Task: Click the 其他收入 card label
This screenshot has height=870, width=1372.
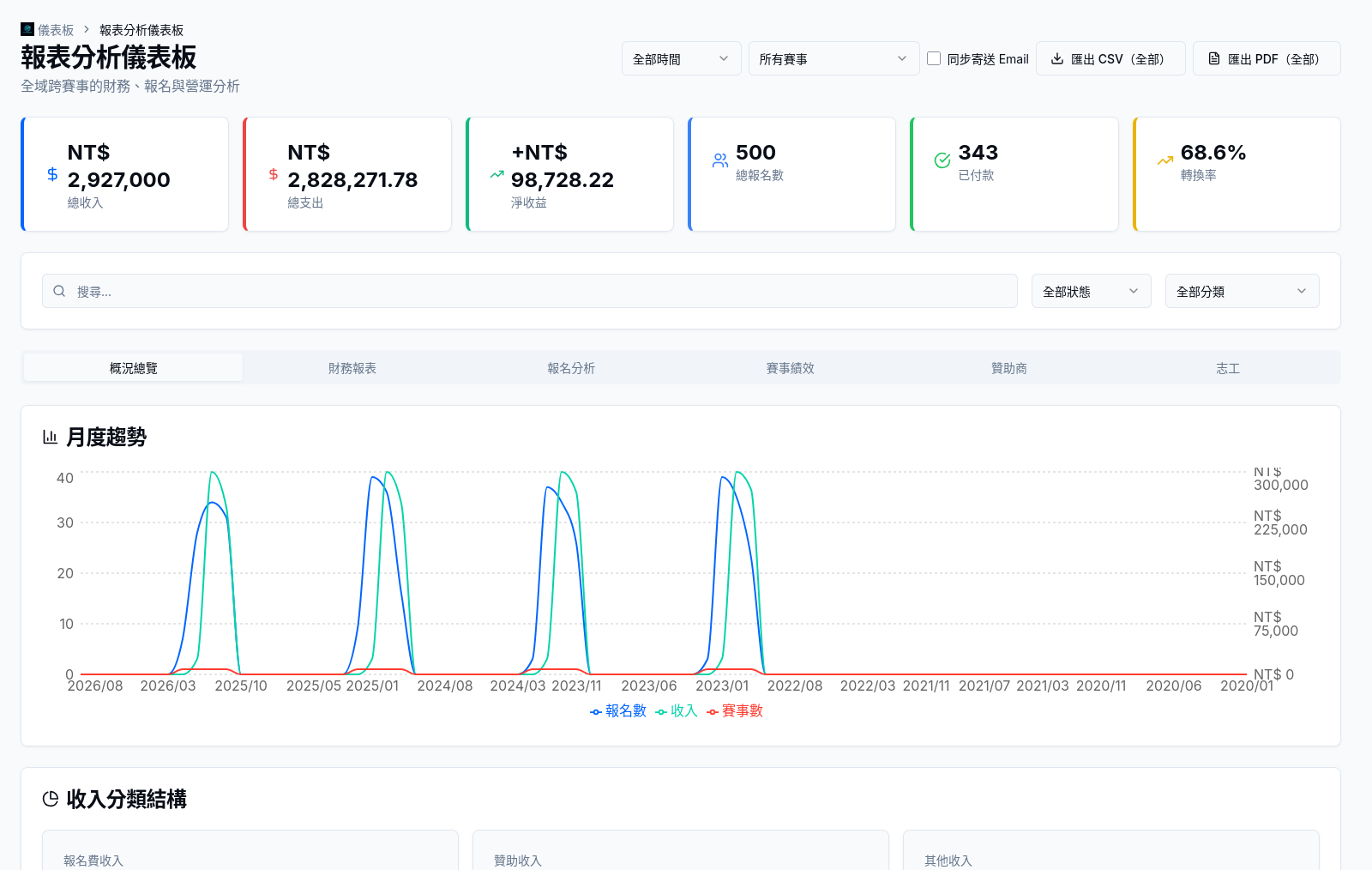Action: click(x=948, y=861)
